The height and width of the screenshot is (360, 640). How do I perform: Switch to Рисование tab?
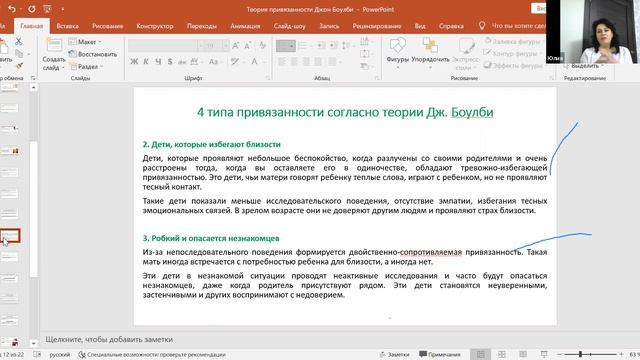(x=107, y=26)
